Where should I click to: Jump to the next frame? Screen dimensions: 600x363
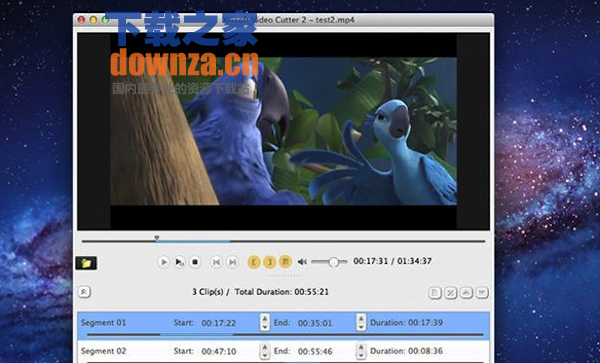232,262
